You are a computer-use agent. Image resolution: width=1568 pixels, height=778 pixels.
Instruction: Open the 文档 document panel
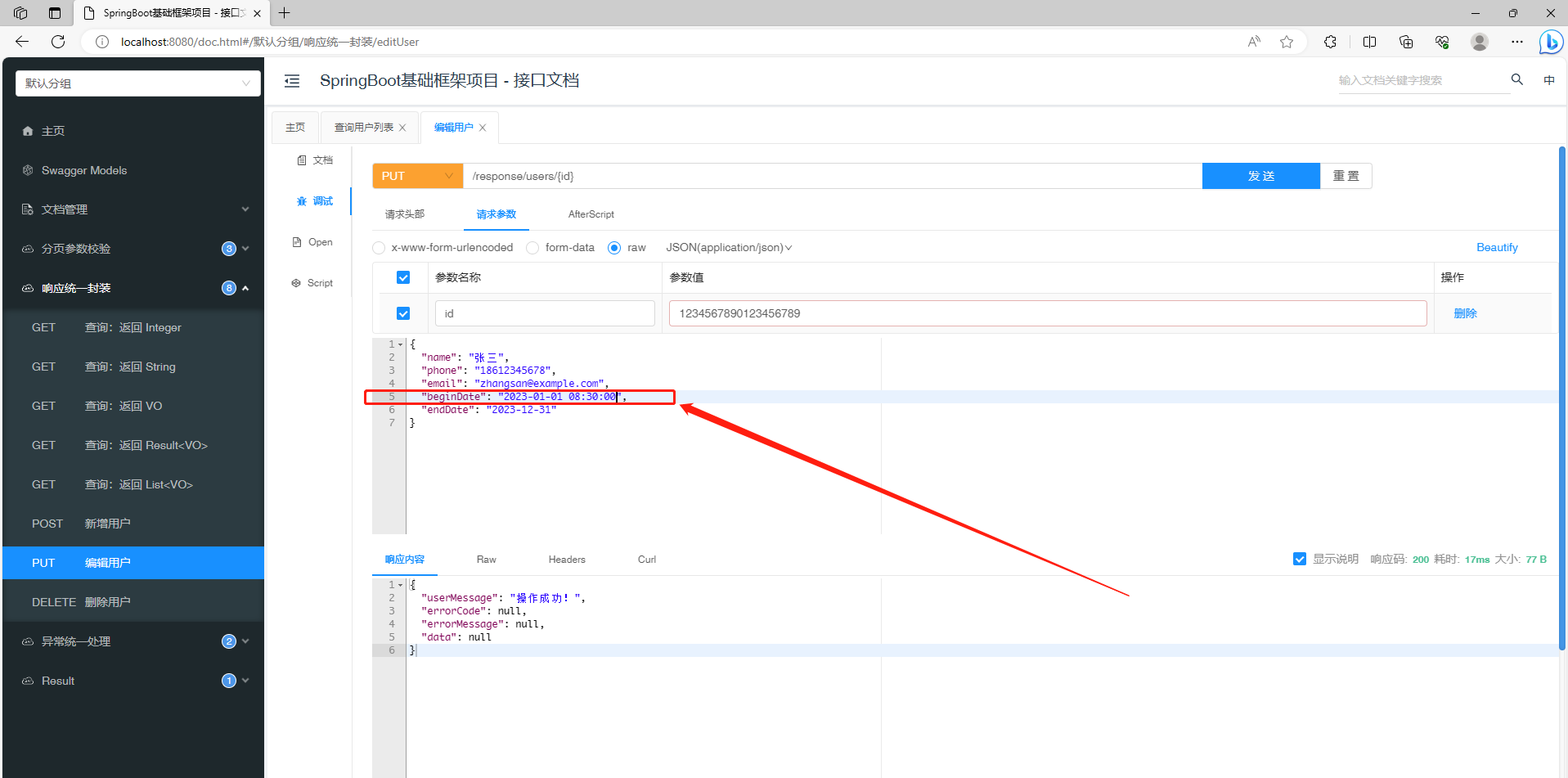coord(315,160)
